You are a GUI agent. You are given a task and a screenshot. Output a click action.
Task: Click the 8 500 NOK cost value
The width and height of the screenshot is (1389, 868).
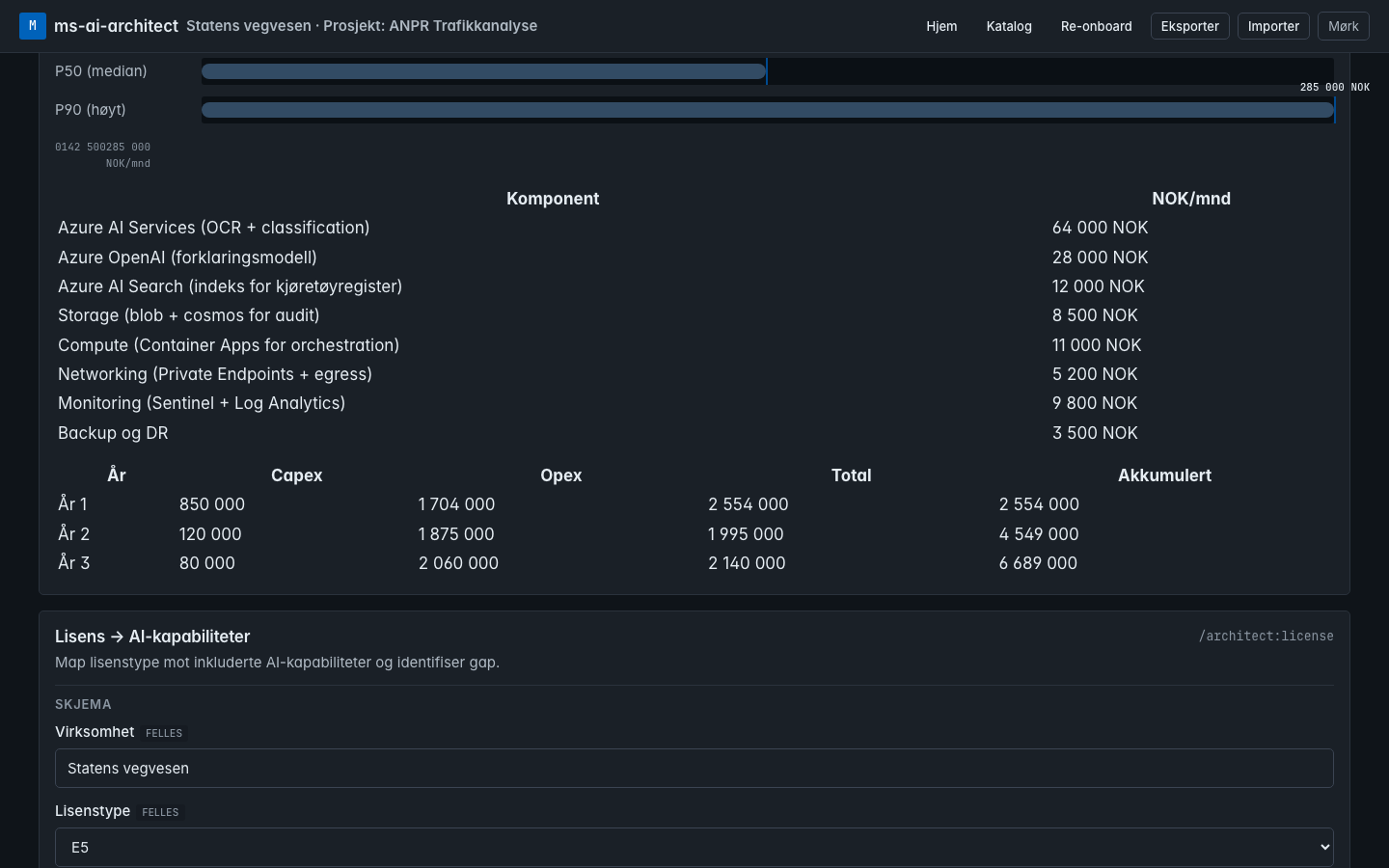[1095, 315]
